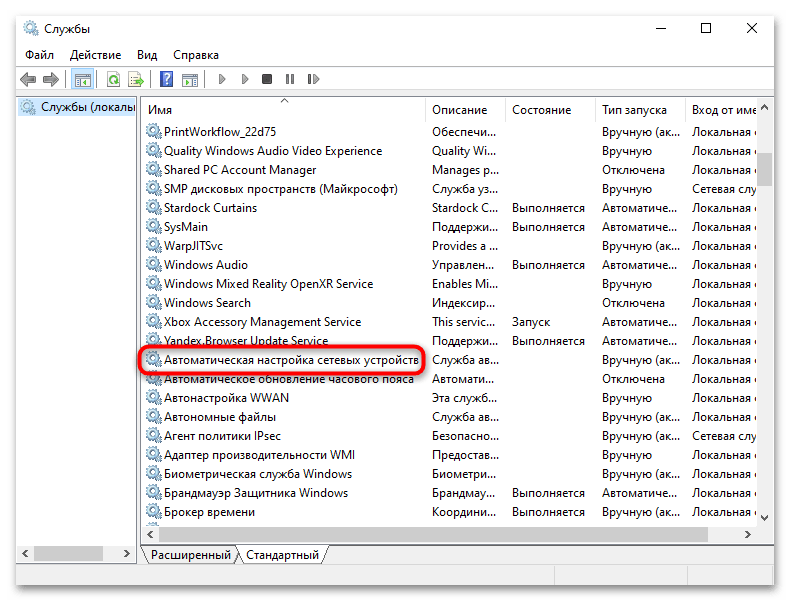Click the services list scroll up arrow

765,107
